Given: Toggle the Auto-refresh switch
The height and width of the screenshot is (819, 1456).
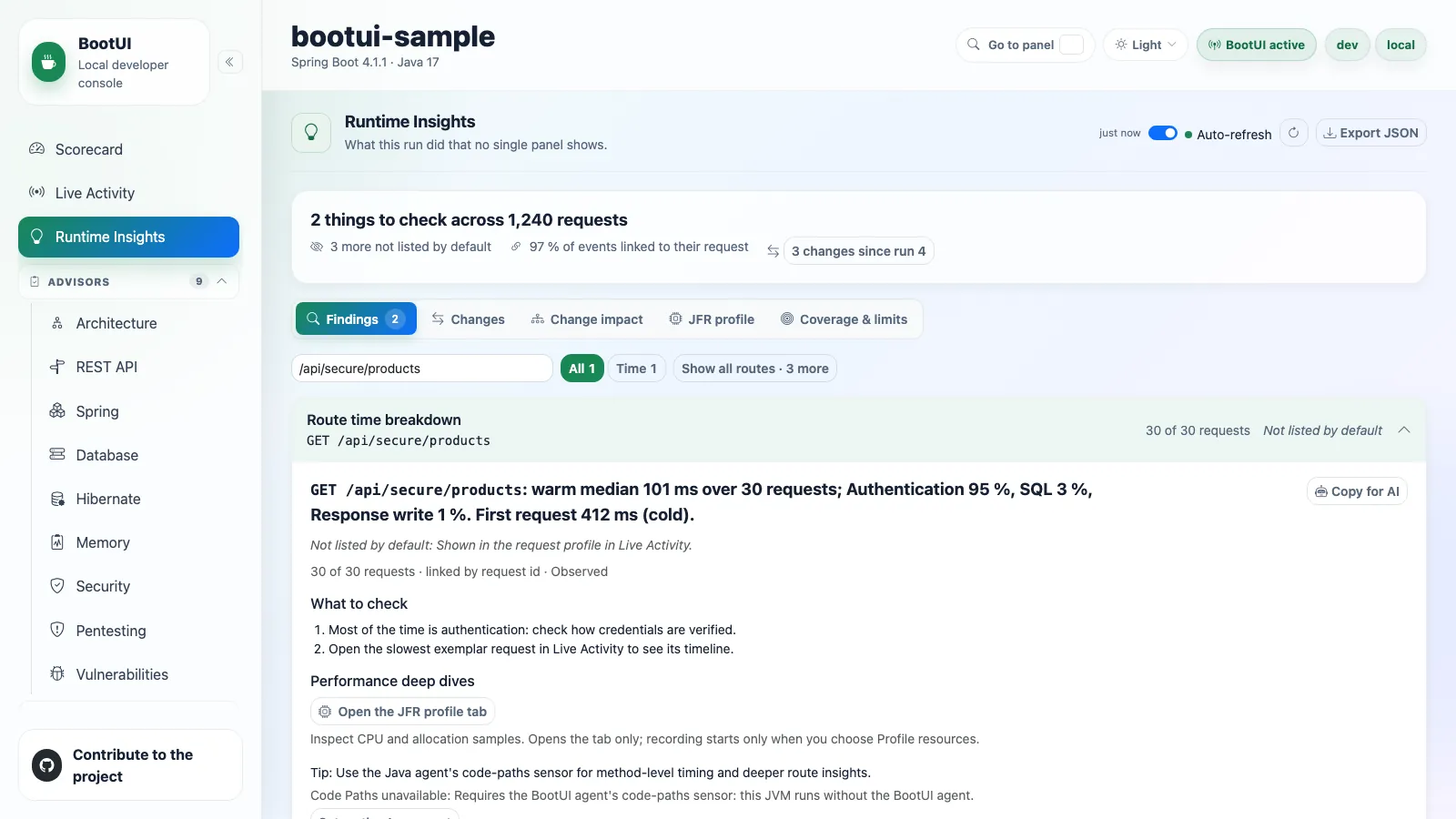Looking at the screenshot, I should click(x=1163, y=133).
